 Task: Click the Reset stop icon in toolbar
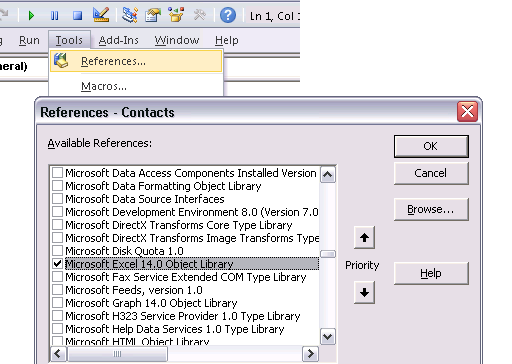click(x=77, y=15)
